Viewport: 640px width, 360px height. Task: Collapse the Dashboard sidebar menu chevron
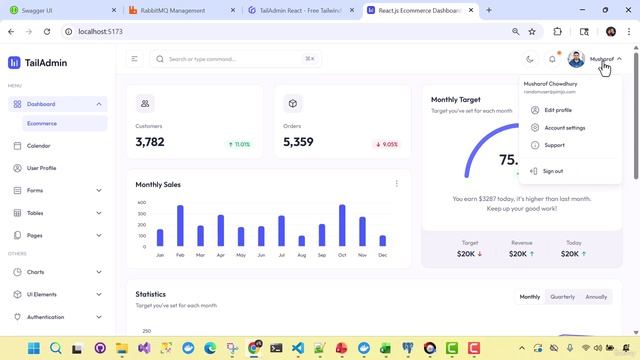[99, 104]
